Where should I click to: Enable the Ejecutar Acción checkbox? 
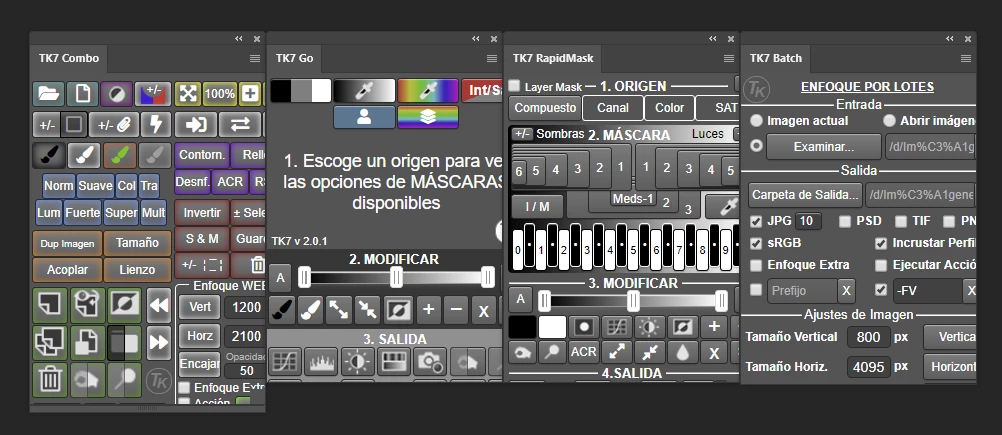click(881, 265)
